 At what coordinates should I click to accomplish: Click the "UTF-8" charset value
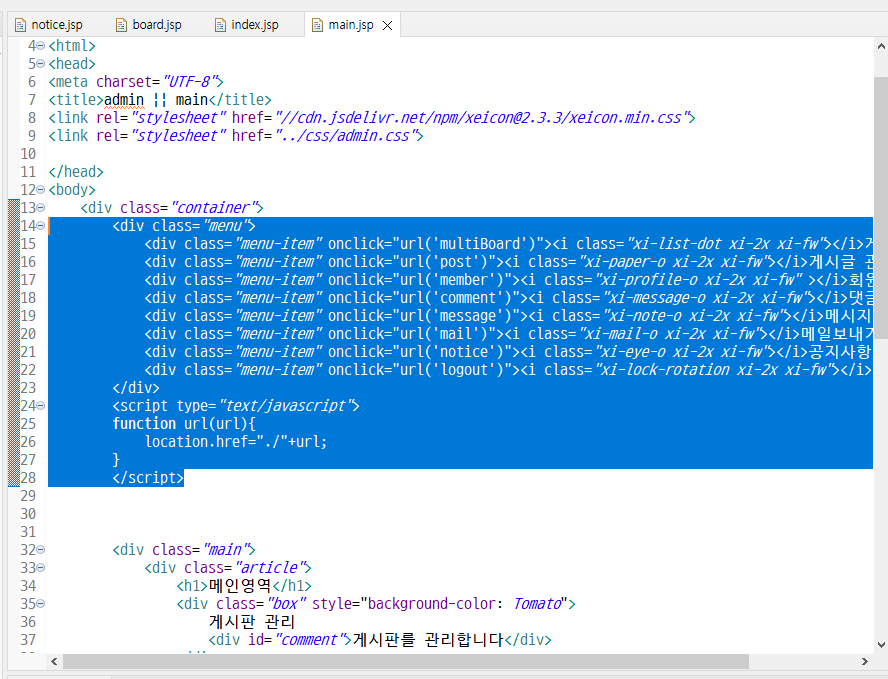[x=190, y=82]
